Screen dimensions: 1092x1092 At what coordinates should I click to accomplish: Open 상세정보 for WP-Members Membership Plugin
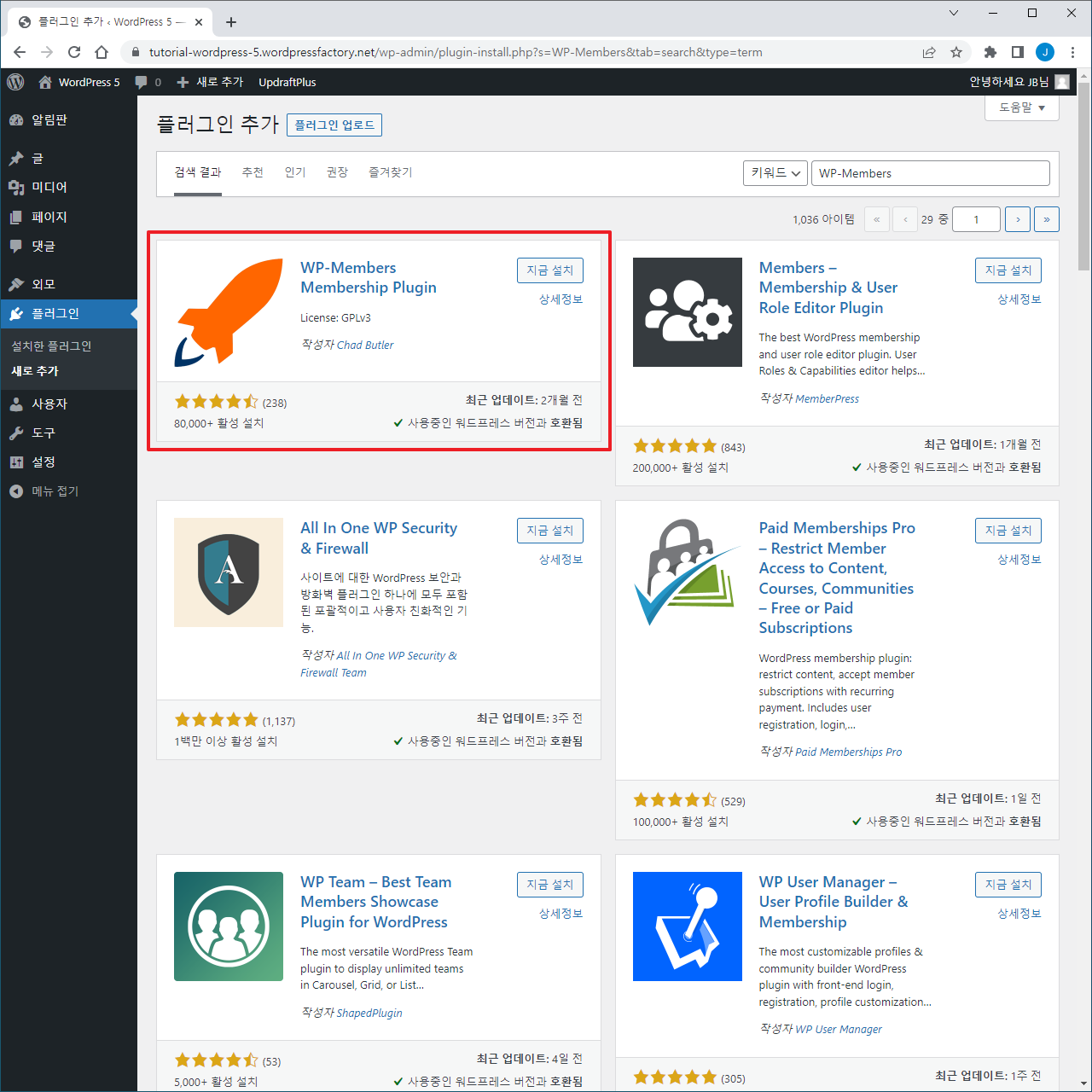tap(561, 299)
